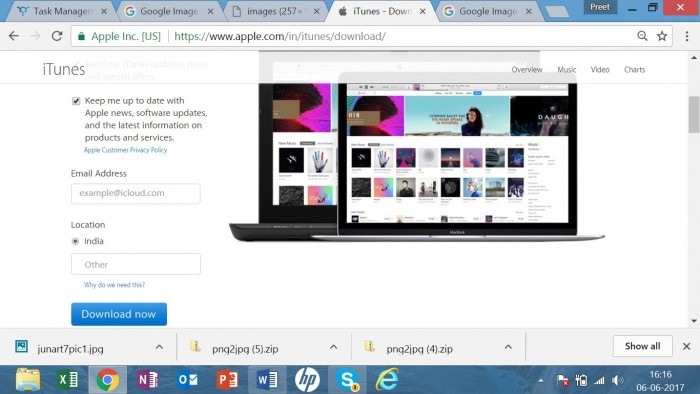Click scrollbar up arrow

694,58
